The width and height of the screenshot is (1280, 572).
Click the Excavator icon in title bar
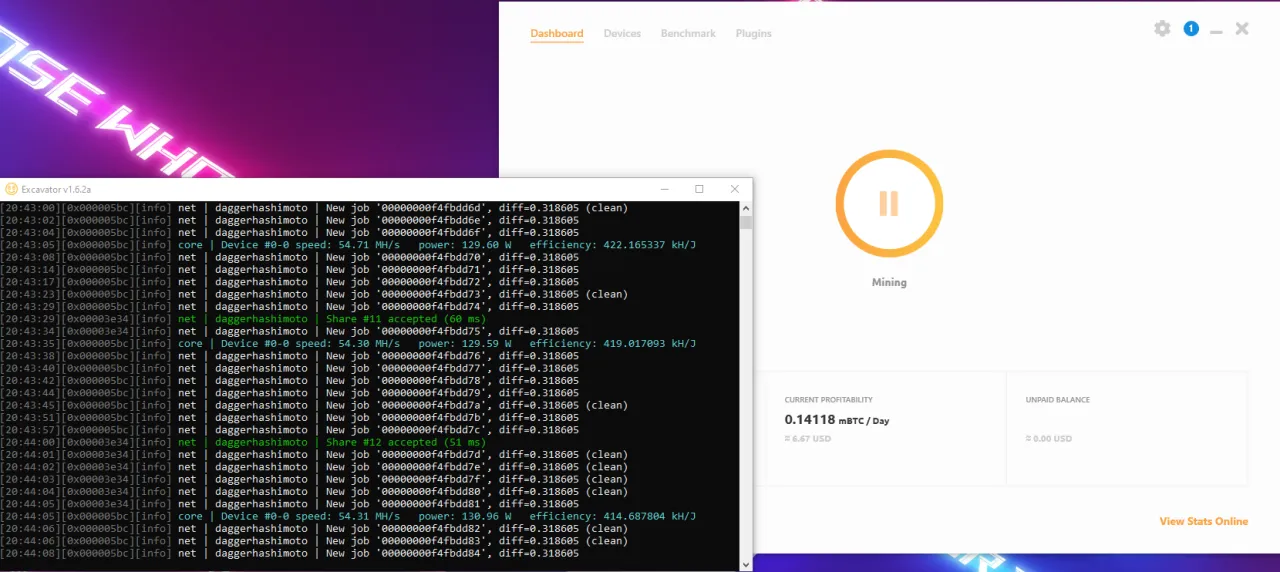[11, 189]
